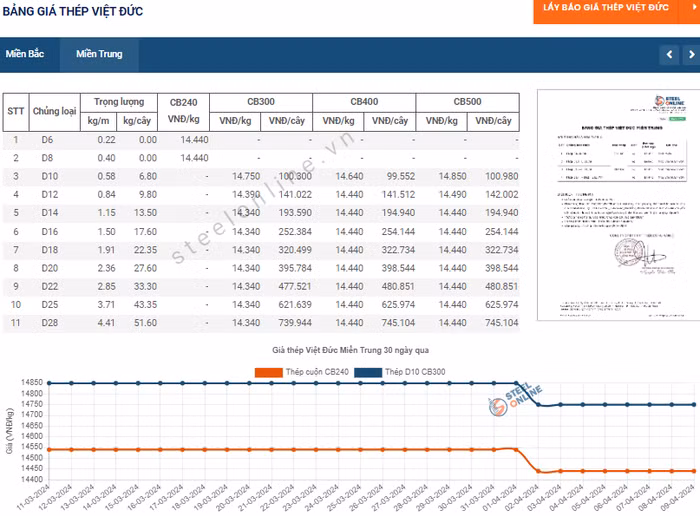Switch to the Miền Bắc tab
The height and width of the screenshot is (516, 700).
pos(25,54)
